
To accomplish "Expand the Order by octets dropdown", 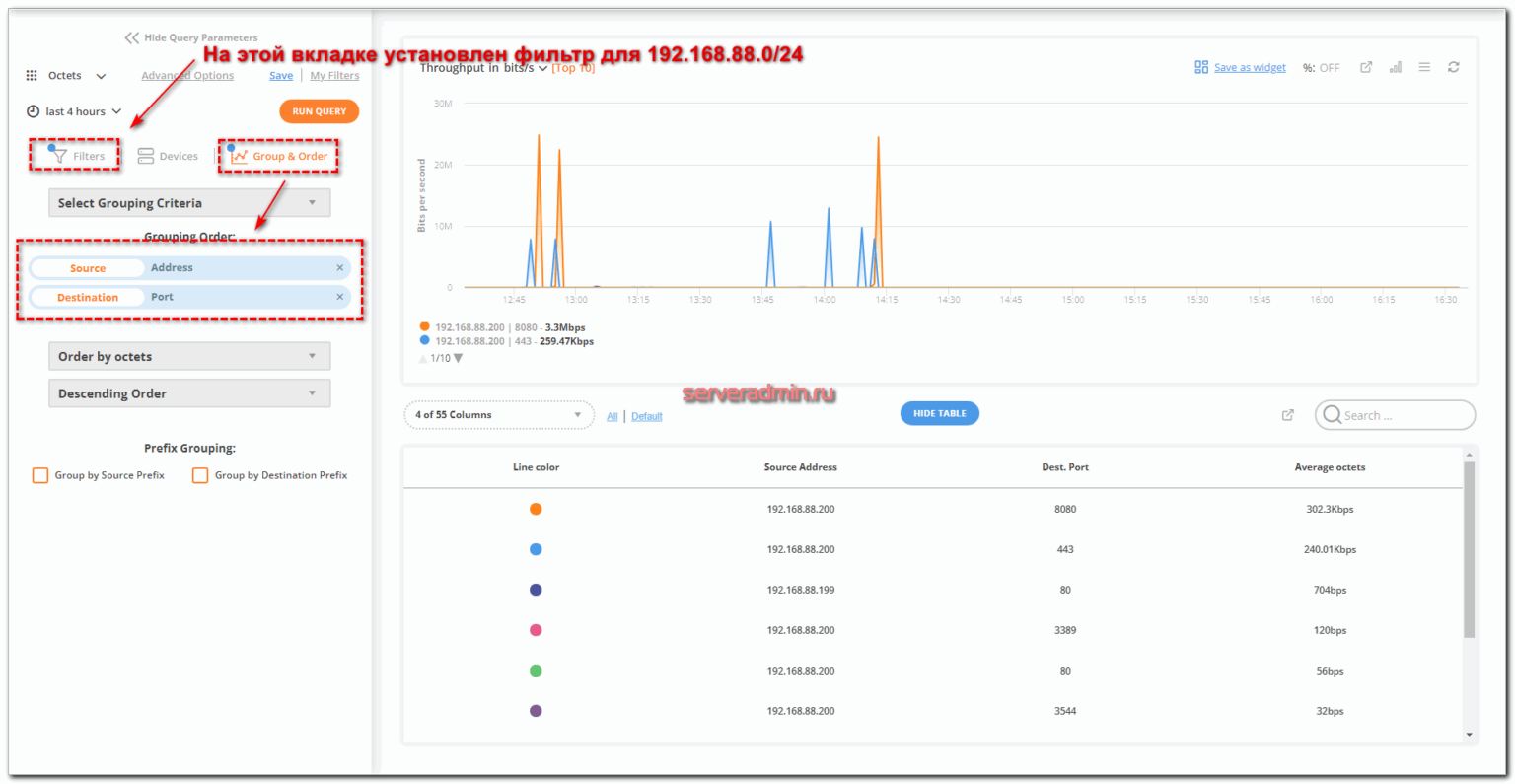I will pos(189,356).
